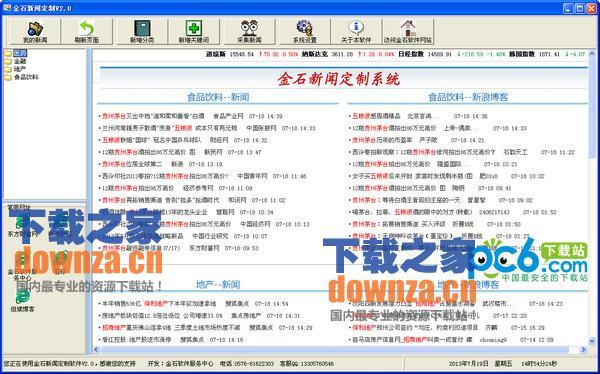
Task: Open the 我的新闻 toolbar button
Action: click(35, 31)
